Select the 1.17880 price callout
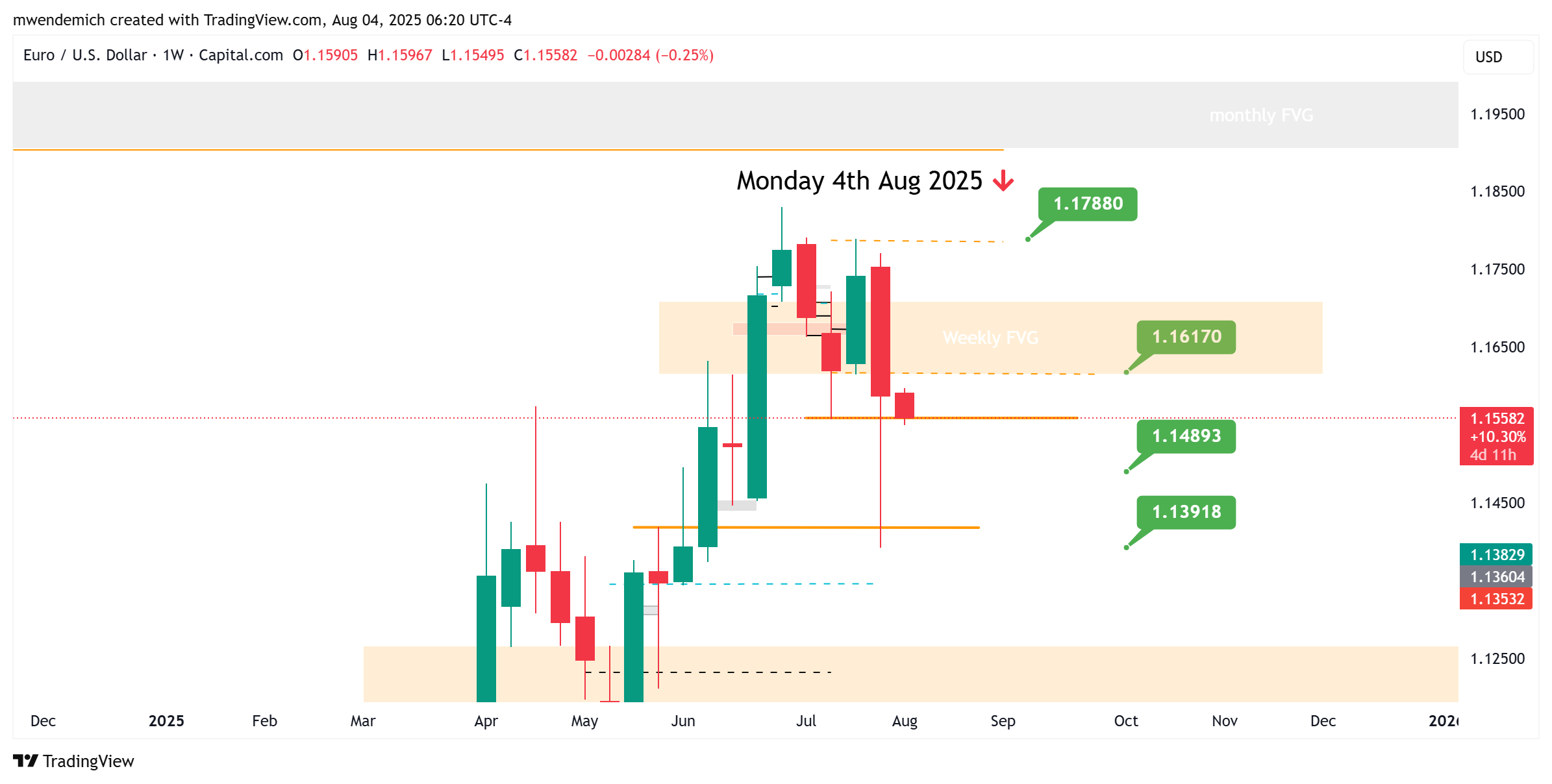The image size is (1552, 784). (1088, 204)
